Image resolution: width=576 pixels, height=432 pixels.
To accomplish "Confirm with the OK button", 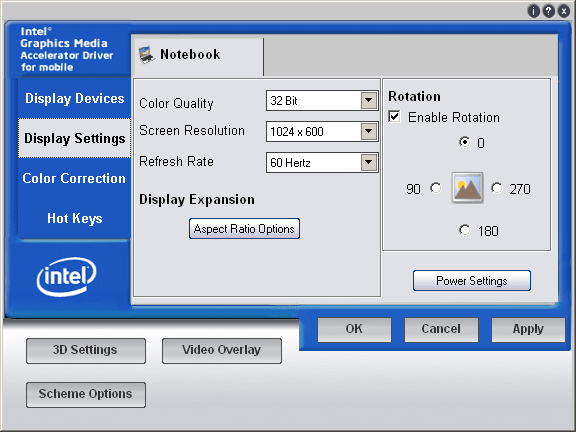I will (x=354, y=330).
